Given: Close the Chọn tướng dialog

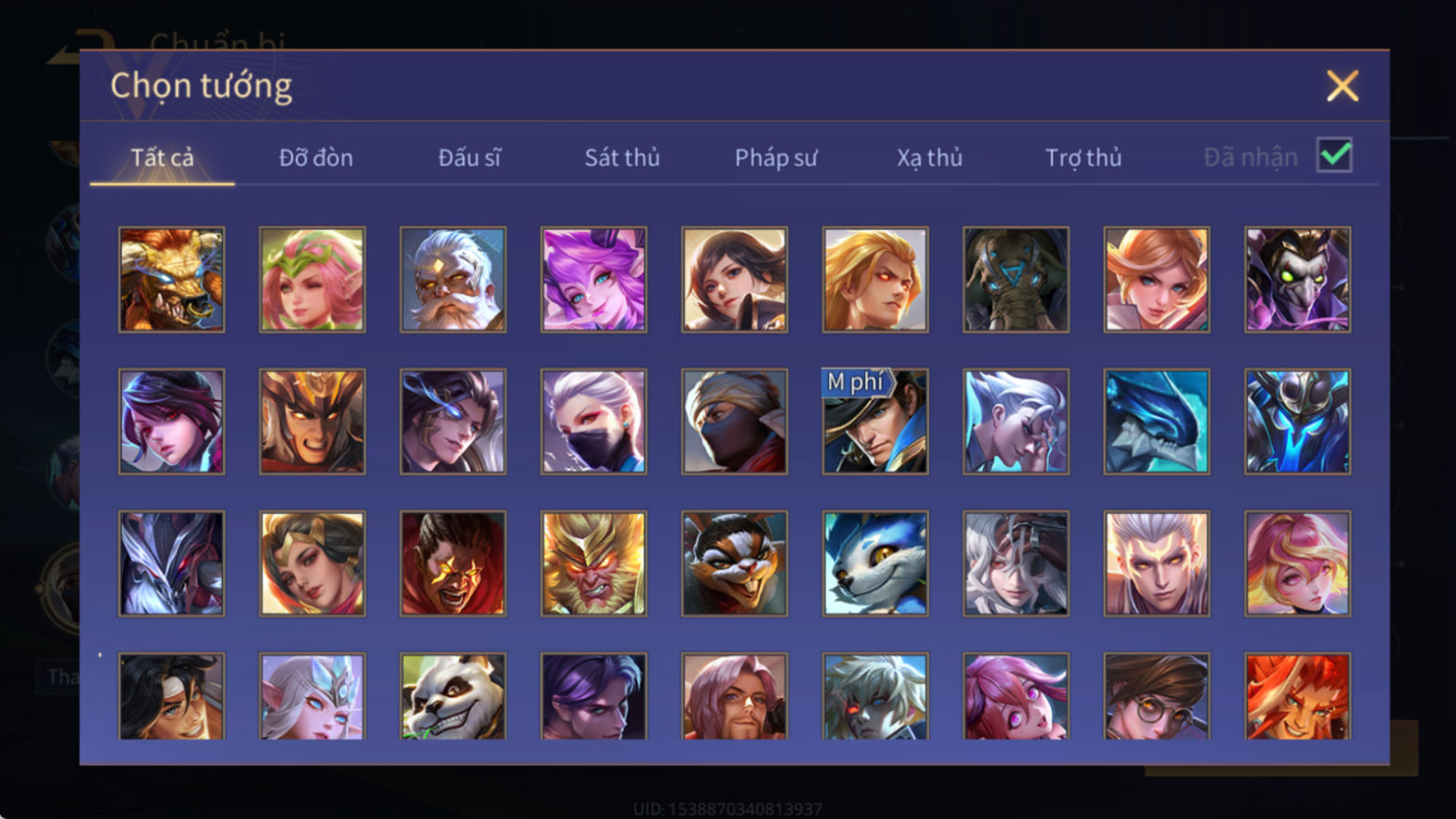Looking at the screenshot, I should 1342,86.
